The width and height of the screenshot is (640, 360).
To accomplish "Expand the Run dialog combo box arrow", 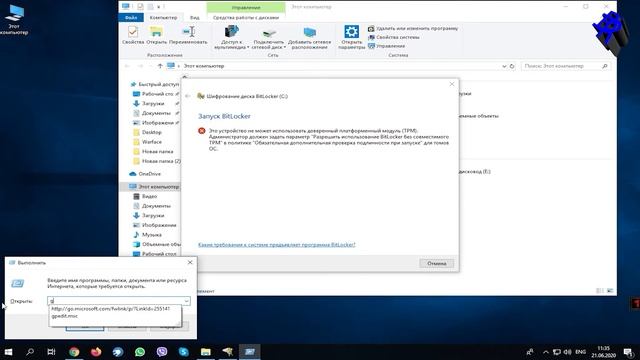I will (187, 301).
